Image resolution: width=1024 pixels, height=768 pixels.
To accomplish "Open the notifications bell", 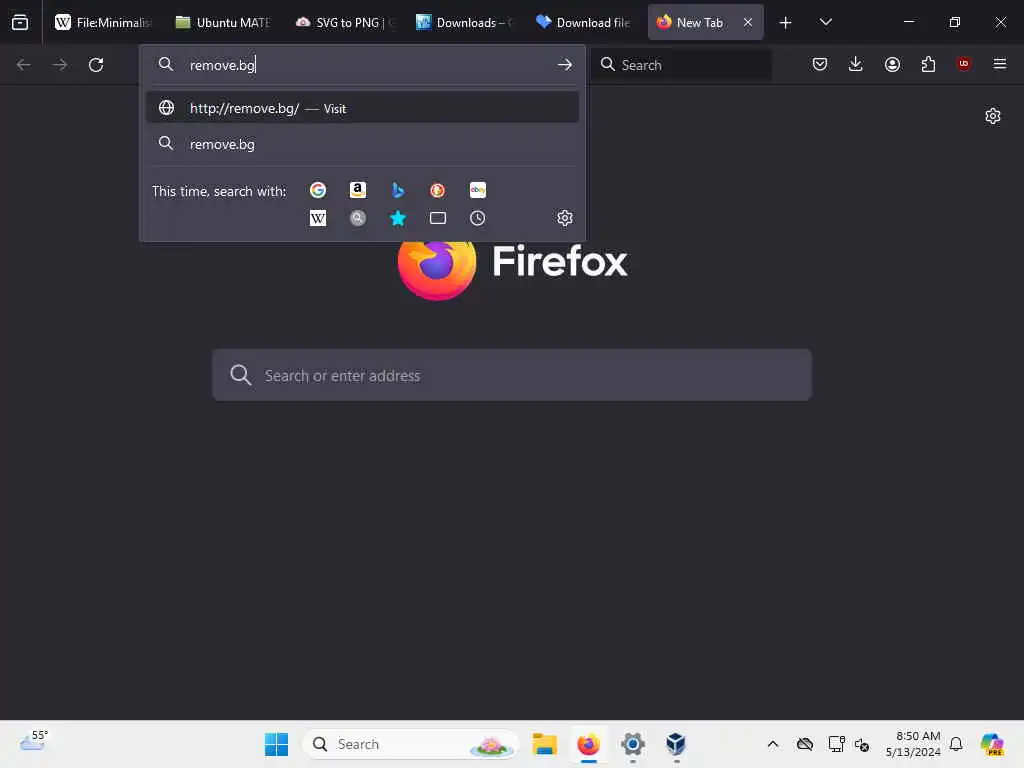I will pos(956,744).
